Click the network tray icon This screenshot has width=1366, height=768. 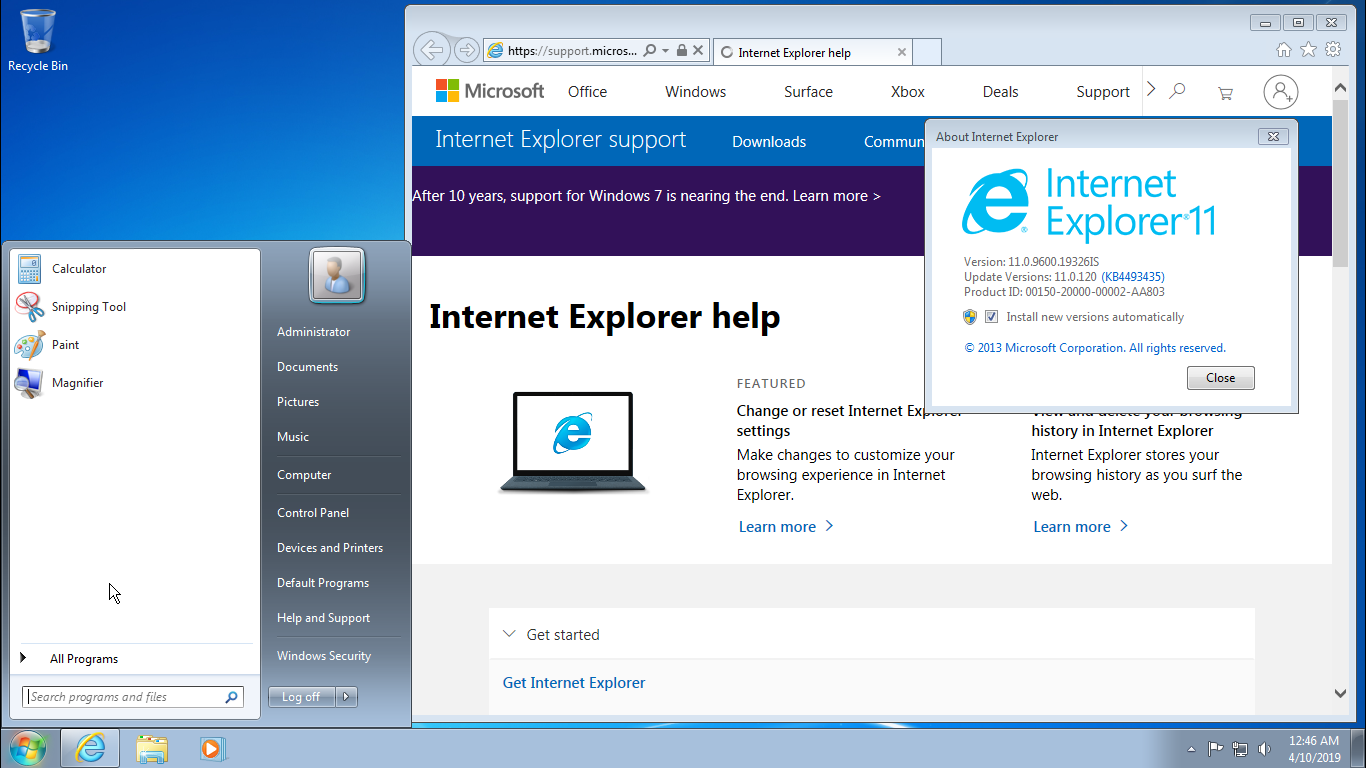pos(1240,748)
